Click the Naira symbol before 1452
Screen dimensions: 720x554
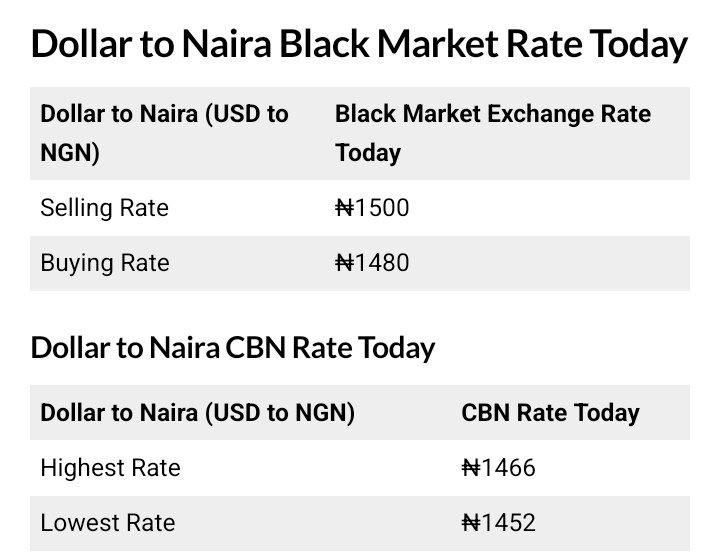(x=470, y=523)
